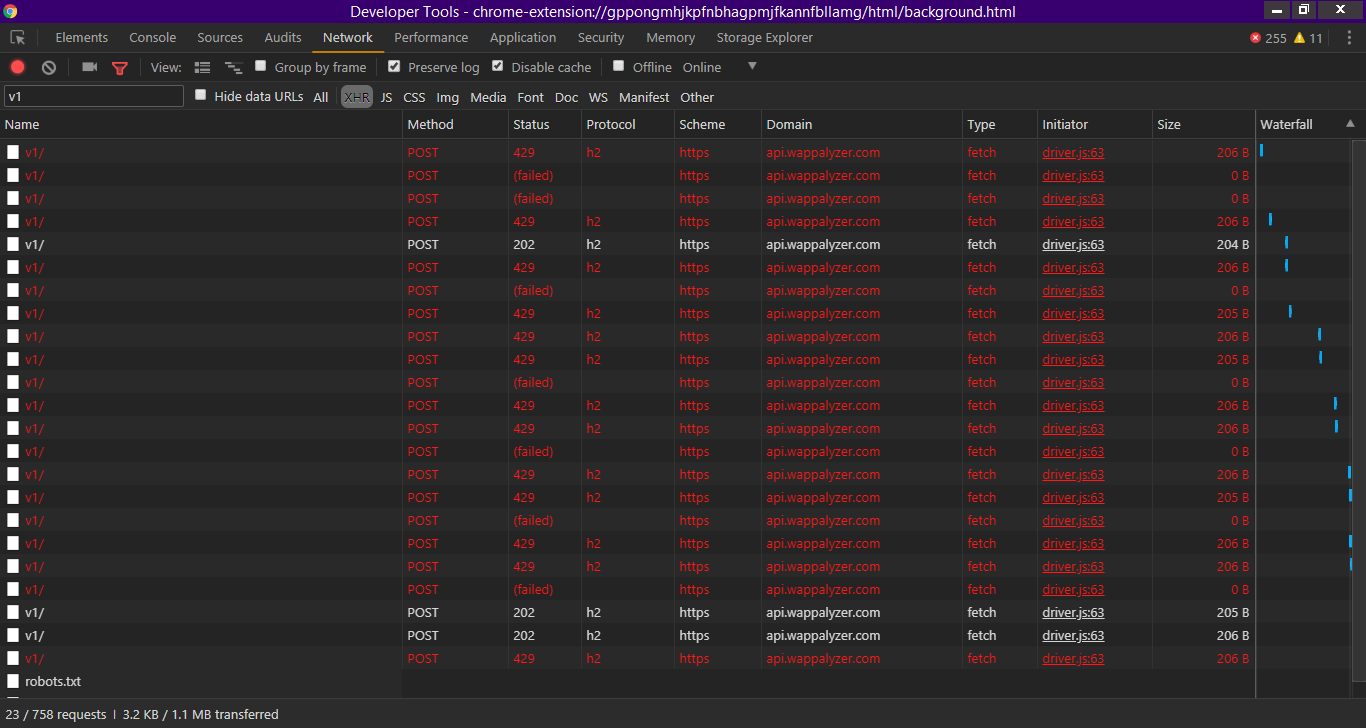Switch to large request rows view
This screenshot has width=1366, height=728.
203,67
